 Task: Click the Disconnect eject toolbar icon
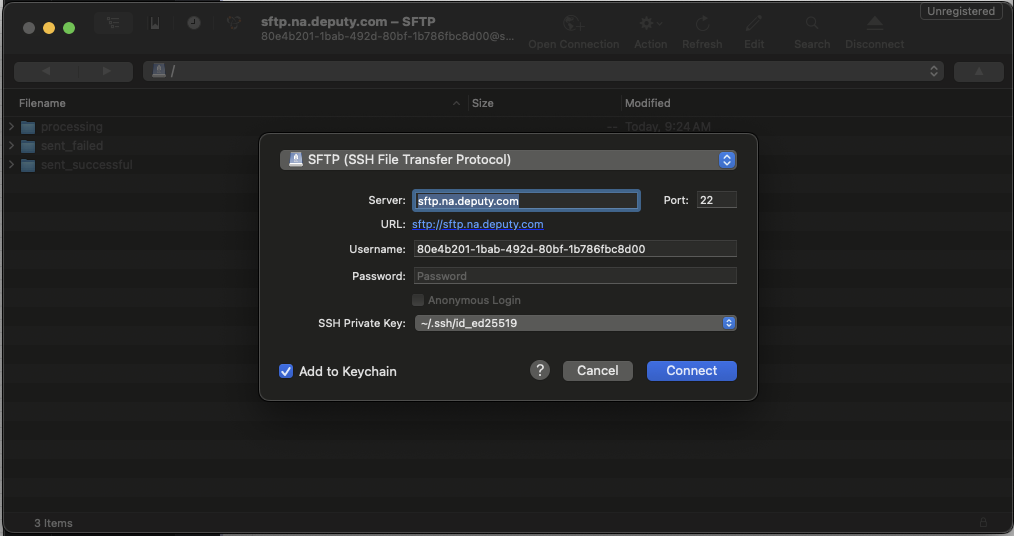coord(874,24)
